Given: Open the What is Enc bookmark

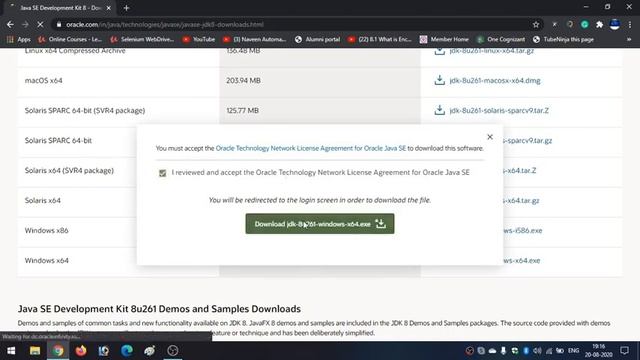Looking at the screenshot, I should coord(380,39).
